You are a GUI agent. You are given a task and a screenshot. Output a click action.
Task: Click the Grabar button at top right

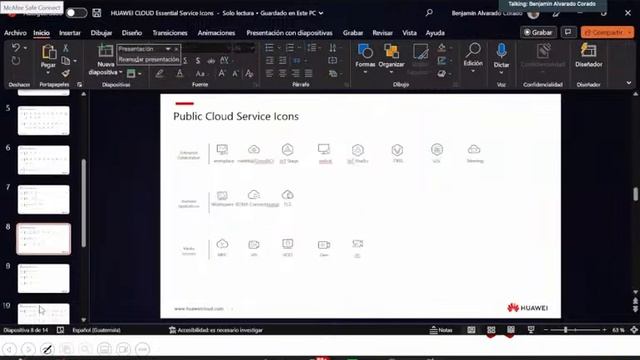click(x=538, y=32)
